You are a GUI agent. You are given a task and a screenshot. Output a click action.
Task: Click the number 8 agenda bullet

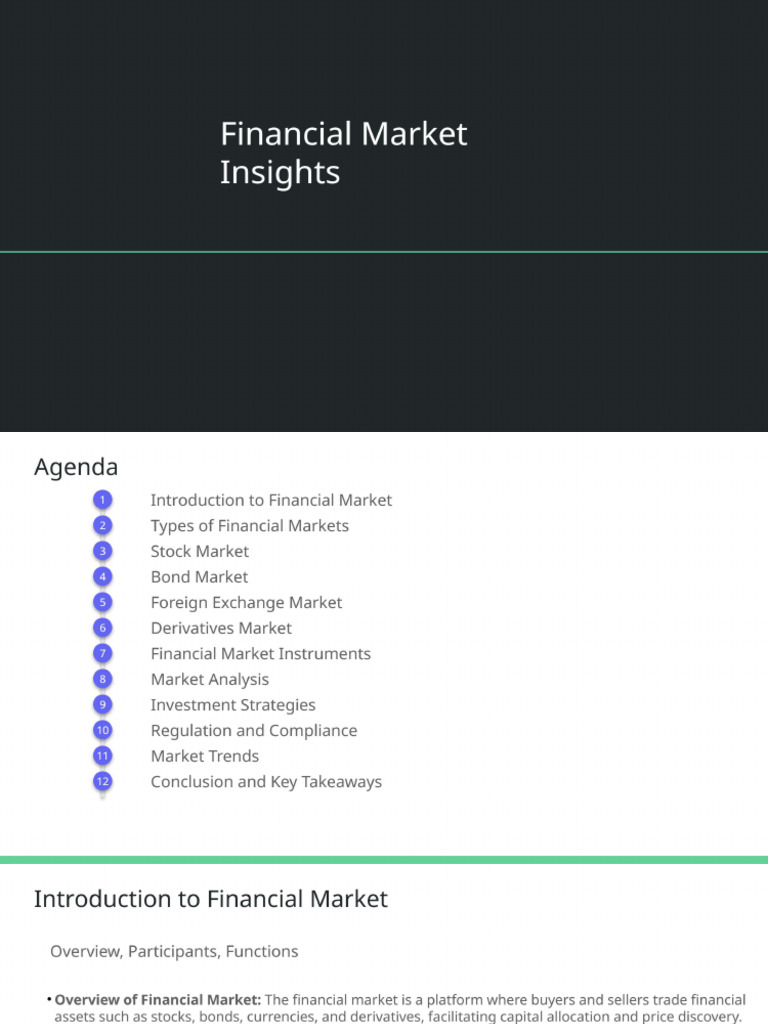pos(102,679)
